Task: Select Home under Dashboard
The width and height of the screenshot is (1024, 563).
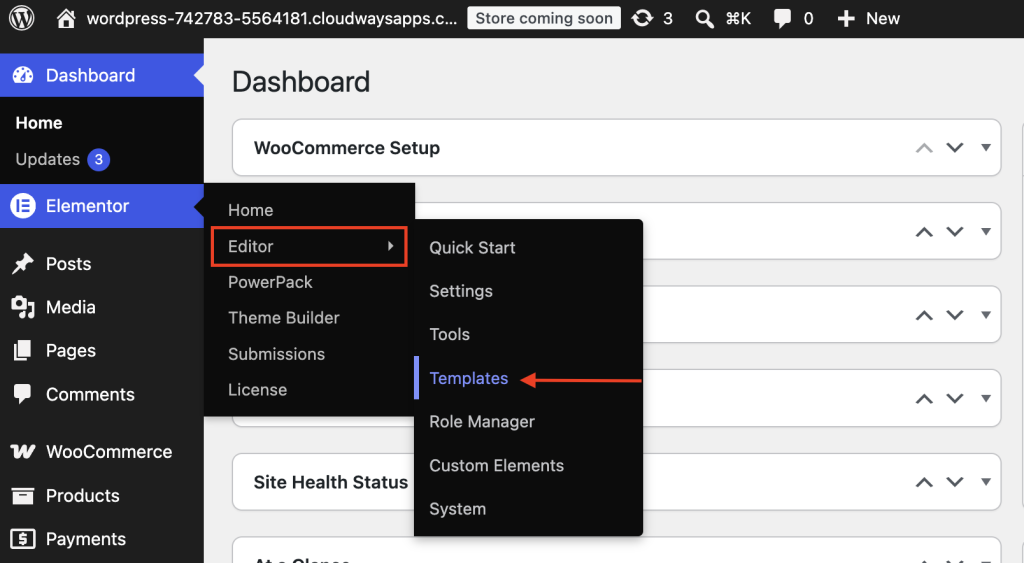Action: pos(39,123)
